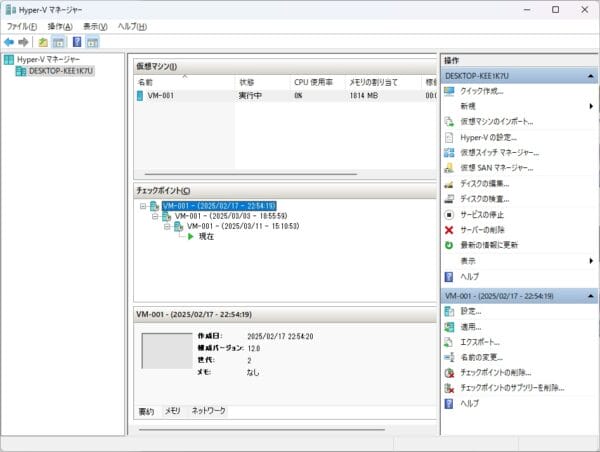This screenshot has width=600, height=452.
Task: Click エクスポート... action text
Action: click(480, 342)
